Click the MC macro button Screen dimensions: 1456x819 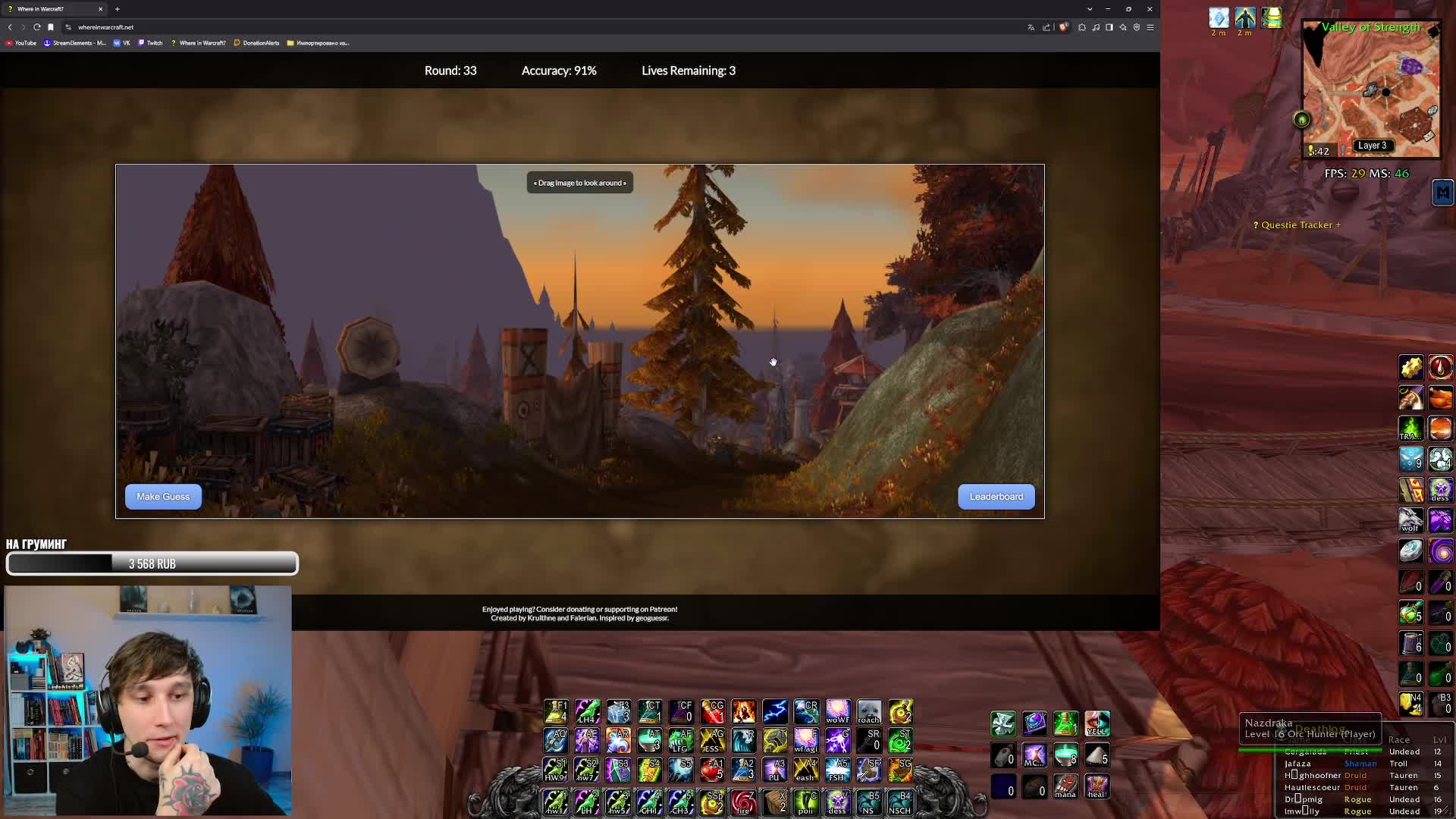point(1034,755)
